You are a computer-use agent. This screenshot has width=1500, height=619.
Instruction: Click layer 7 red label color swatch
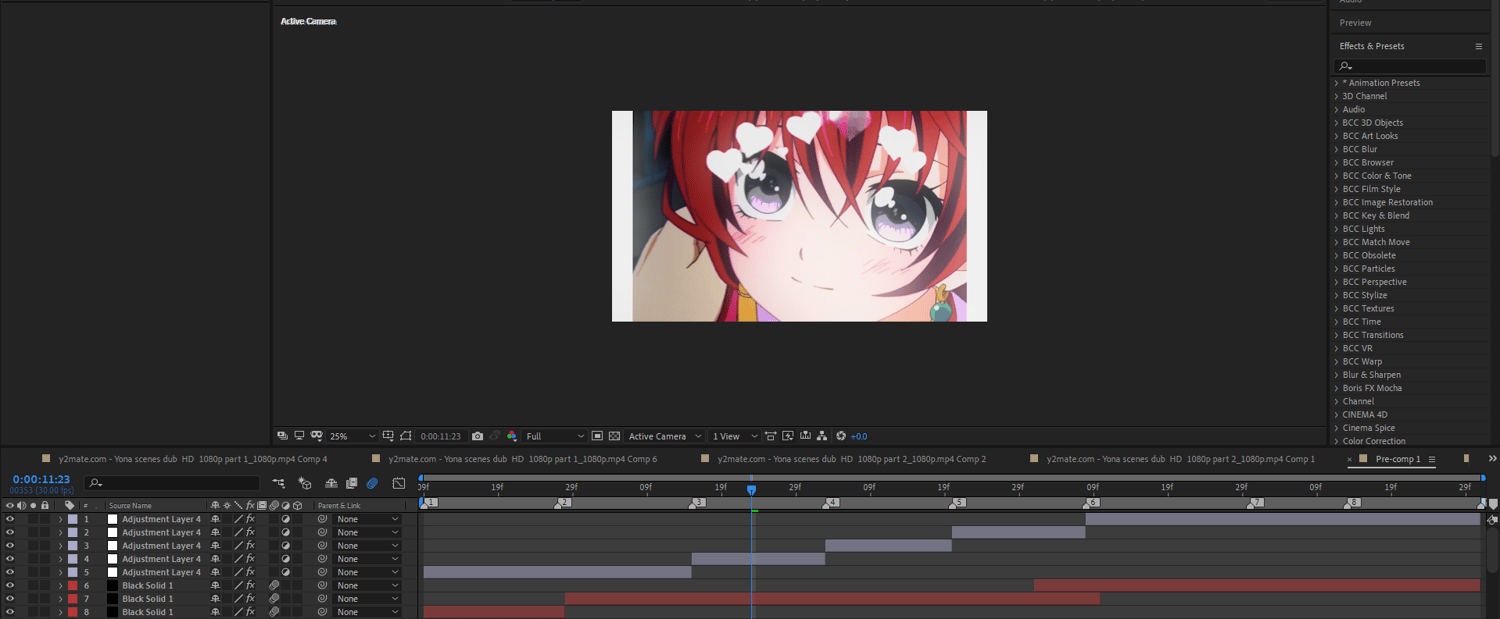pos(72,599)
